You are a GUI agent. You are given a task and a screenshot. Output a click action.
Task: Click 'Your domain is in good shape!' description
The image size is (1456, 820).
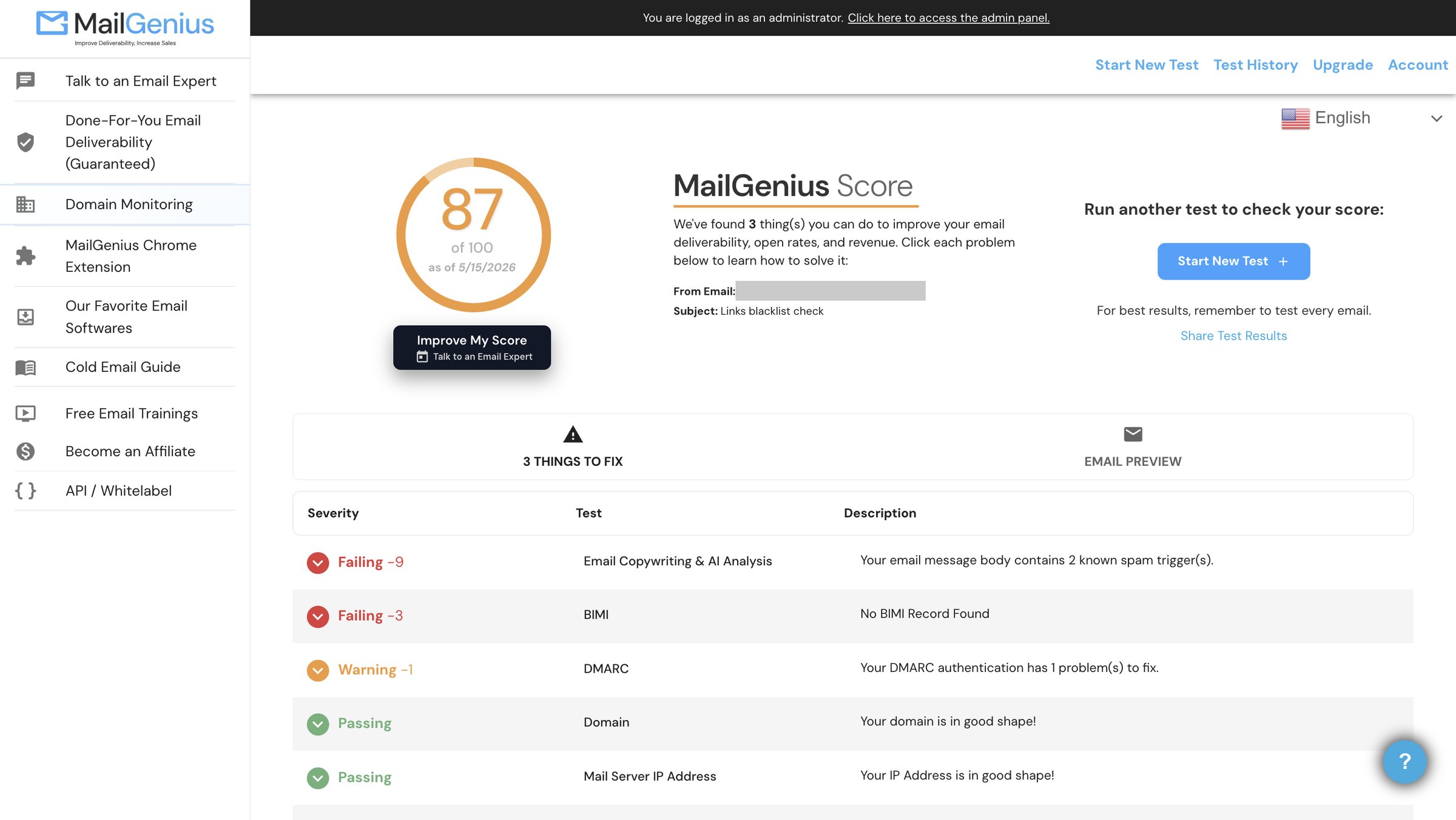(948, 721)
